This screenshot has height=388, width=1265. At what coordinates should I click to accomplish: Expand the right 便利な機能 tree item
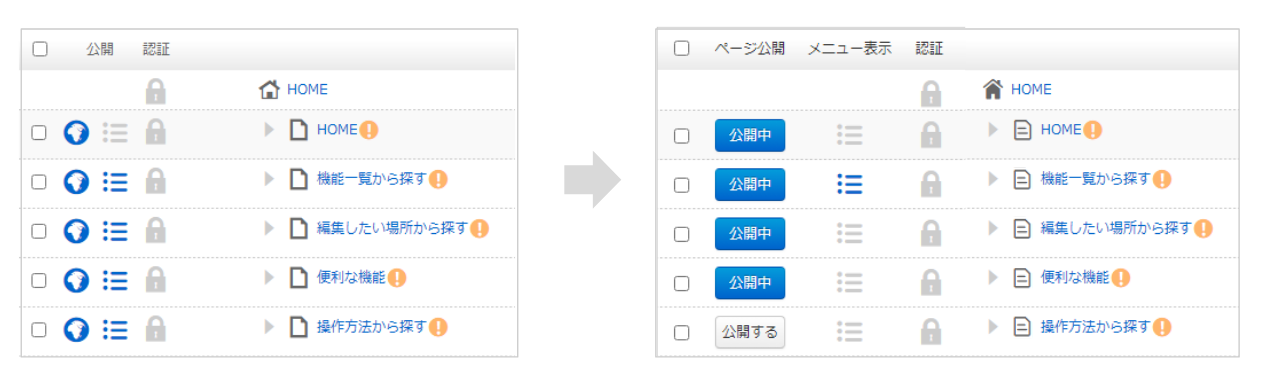[x=993, y=277]
